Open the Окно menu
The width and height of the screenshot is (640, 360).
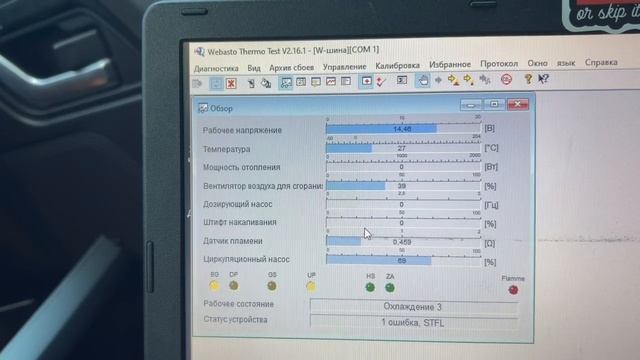[x=537, y=63]
